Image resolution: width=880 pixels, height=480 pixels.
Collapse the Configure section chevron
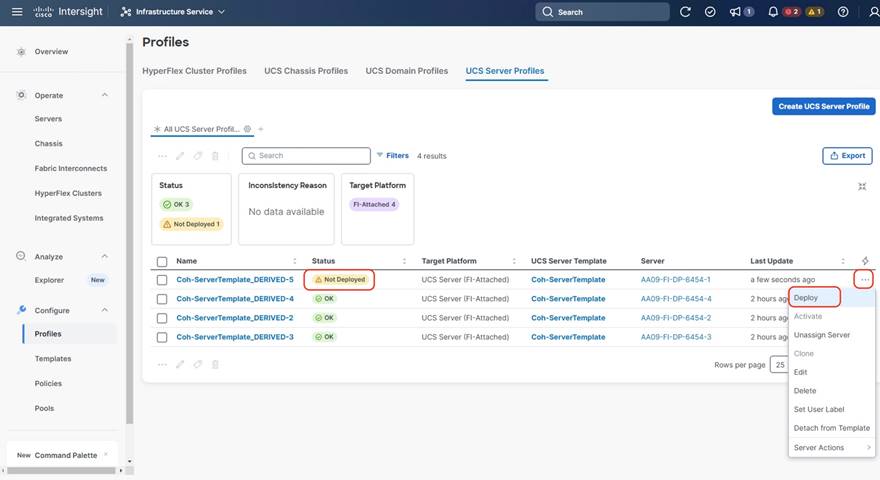coord(104,310)
